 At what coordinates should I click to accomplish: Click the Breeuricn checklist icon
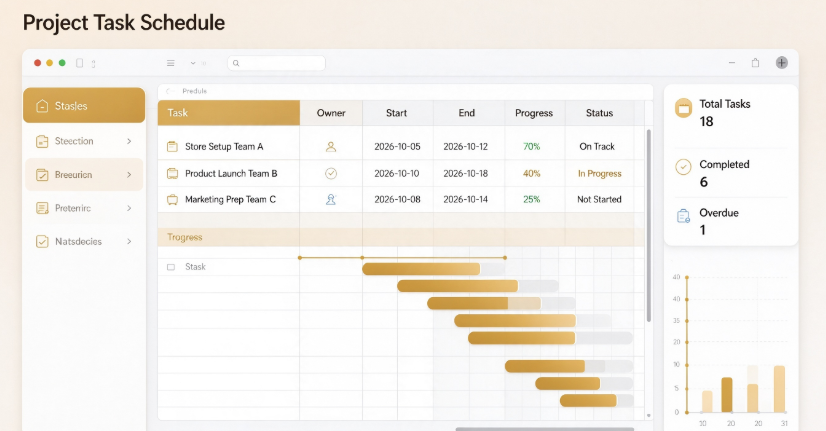point(42,175)
